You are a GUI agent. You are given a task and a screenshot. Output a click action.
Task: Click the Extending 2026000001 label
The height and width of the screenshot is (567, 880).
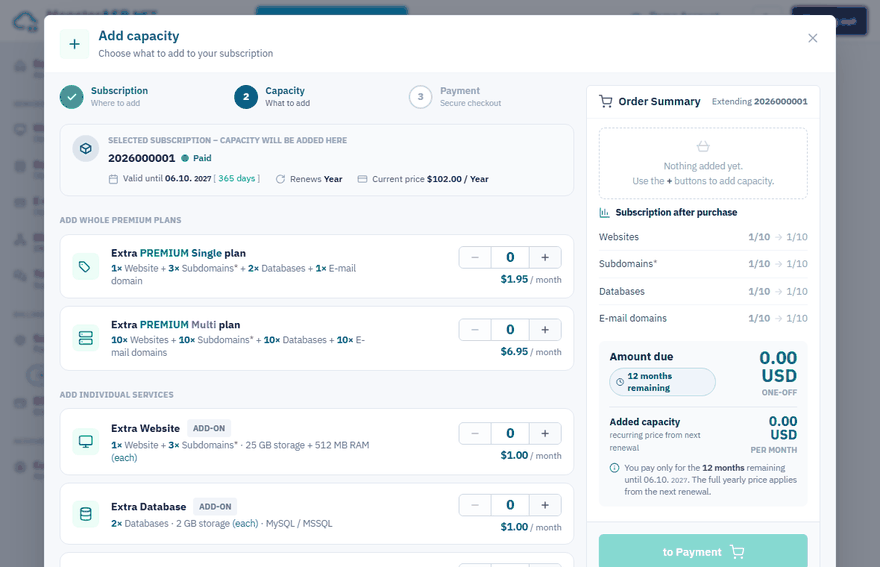click(759, 102)
